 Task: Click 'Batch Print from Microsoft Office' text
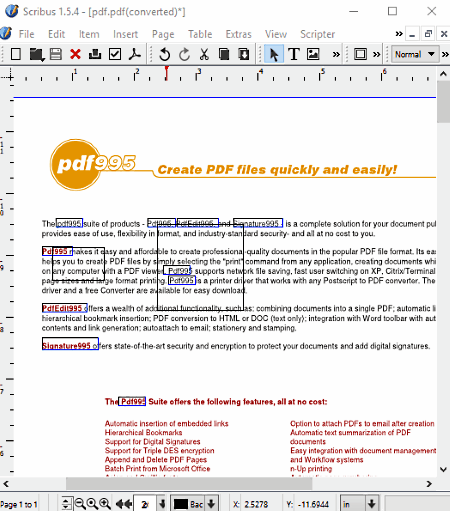(x=157, y=468)
